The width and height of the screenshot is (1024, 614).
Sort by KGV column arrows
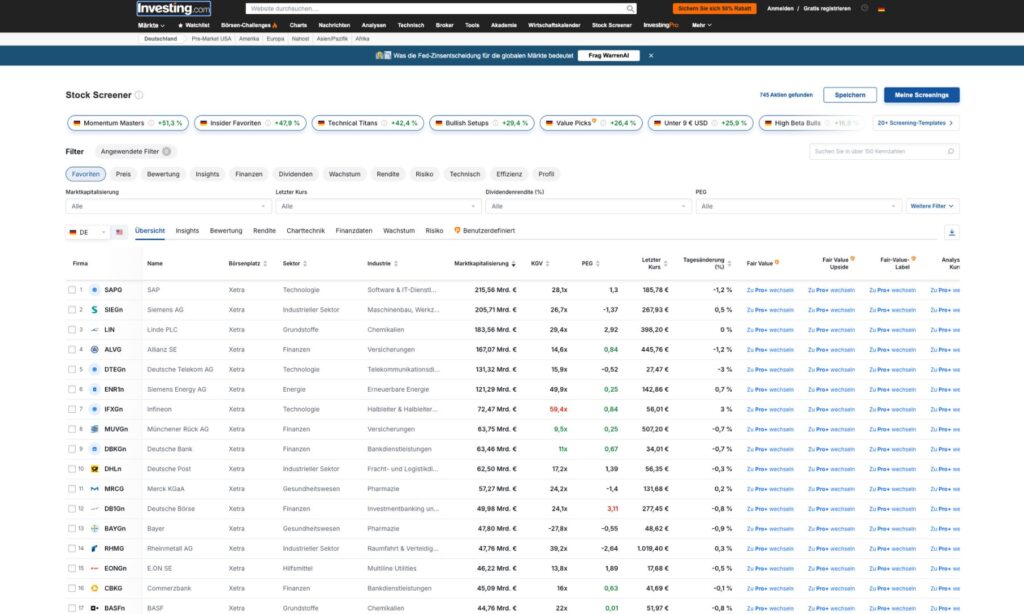tap(547, 264)
